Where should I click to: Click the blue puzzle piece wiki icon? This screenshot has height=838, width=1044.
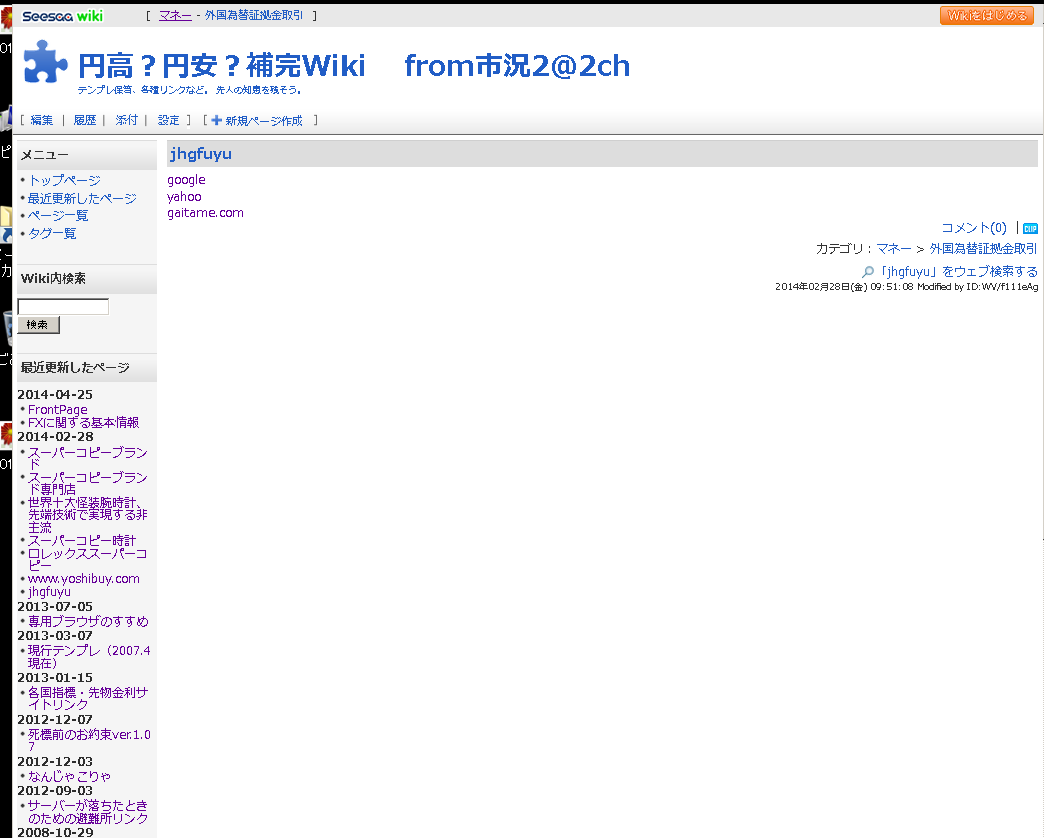(x=45, y=62)
